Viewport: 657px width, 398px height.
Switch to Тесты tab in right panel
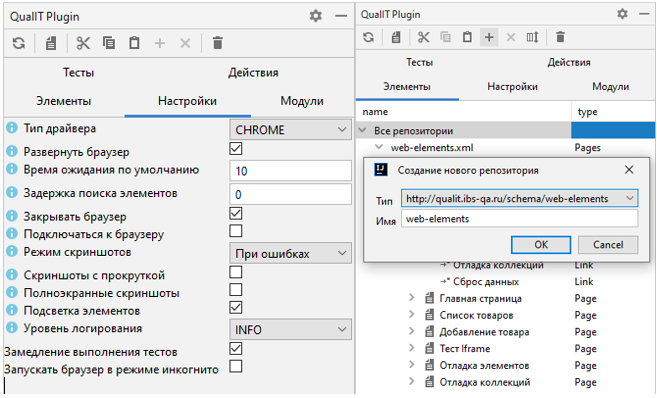pos(419,62)
